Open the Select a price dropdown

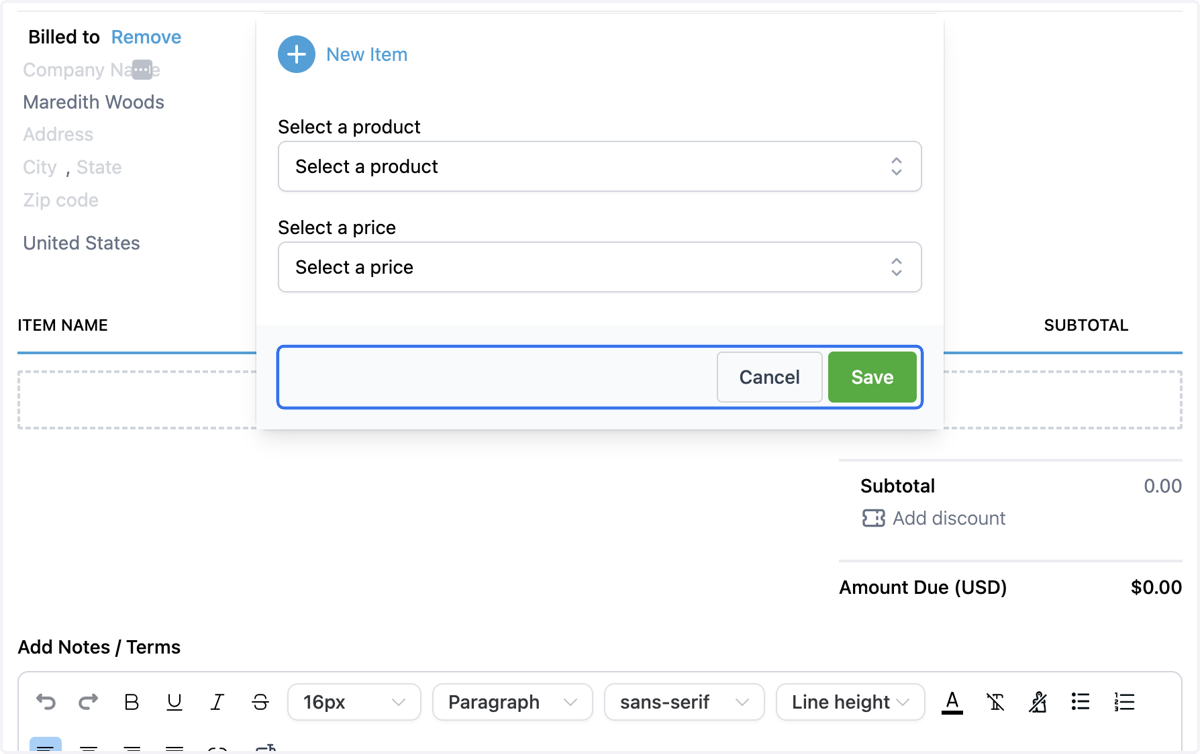[600, 267]
